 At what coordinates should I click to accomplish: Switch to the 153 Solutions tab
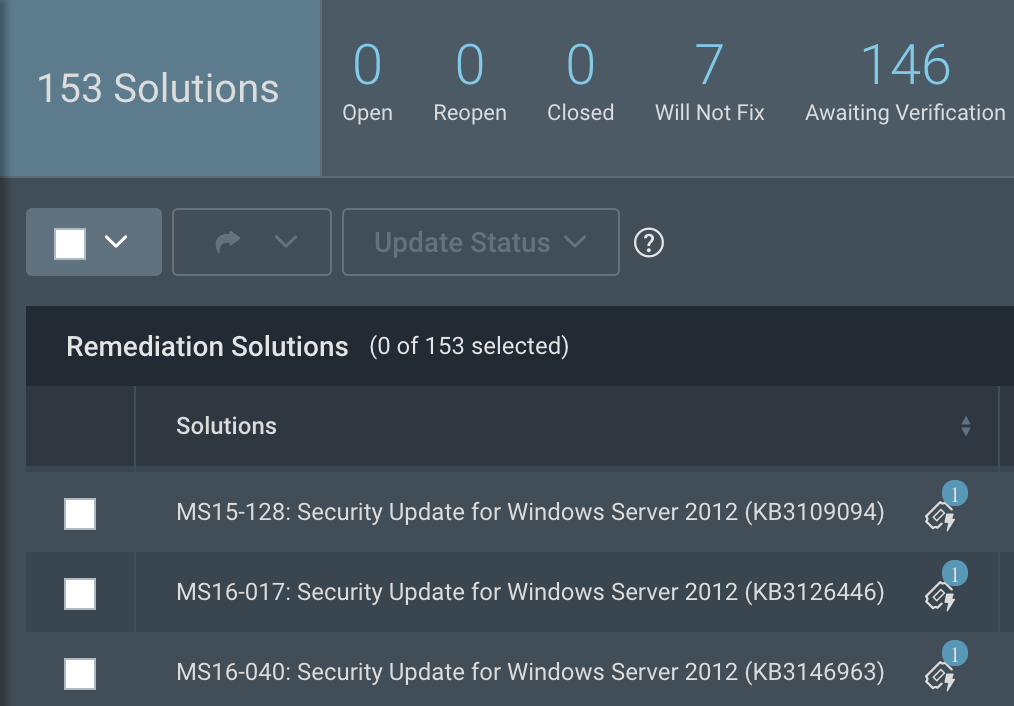[158, 88]
